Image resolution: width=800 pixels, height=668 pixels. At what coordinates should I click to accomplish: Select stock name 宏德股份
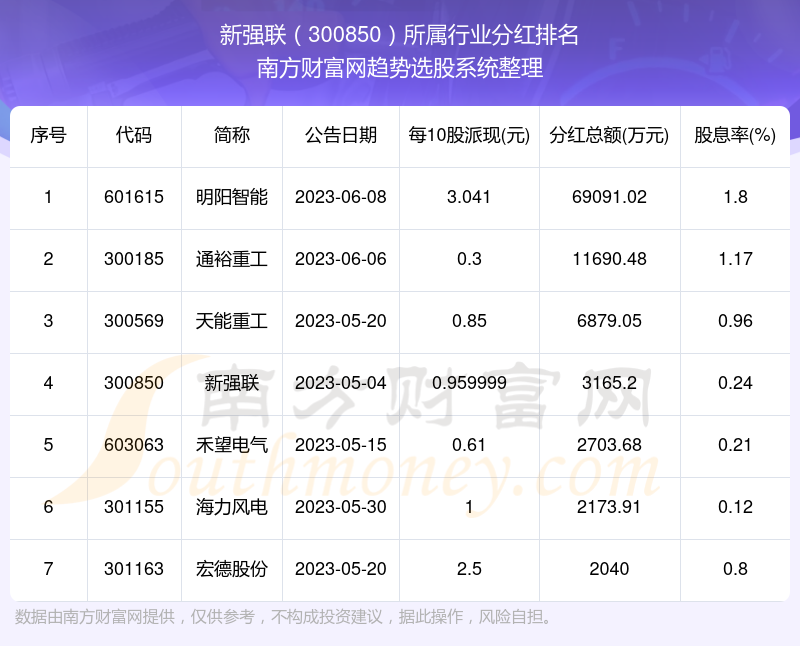pos(232,569)
